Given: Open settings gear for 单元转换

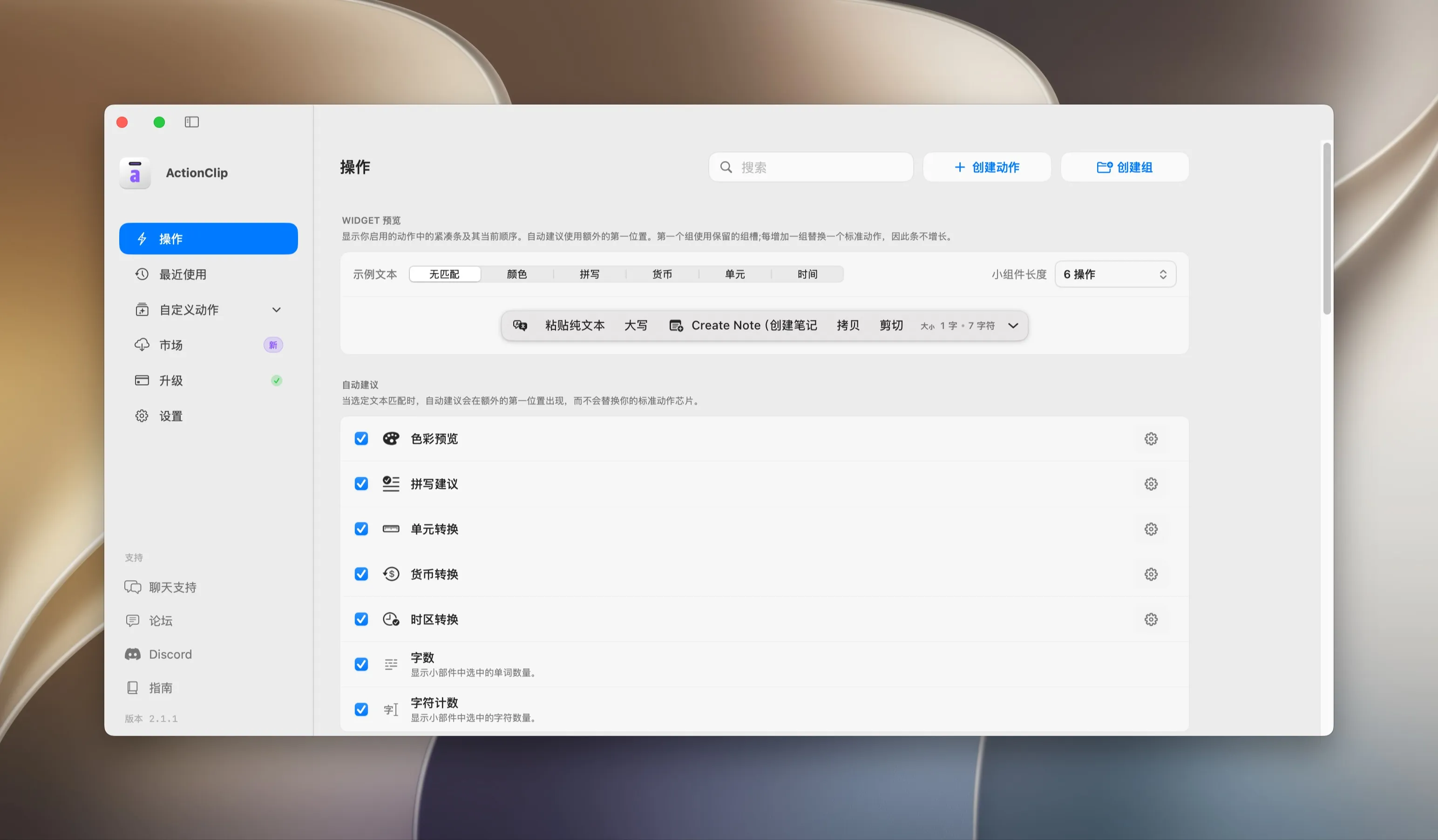Looking at the screenshot, I should click(1151, 529).
